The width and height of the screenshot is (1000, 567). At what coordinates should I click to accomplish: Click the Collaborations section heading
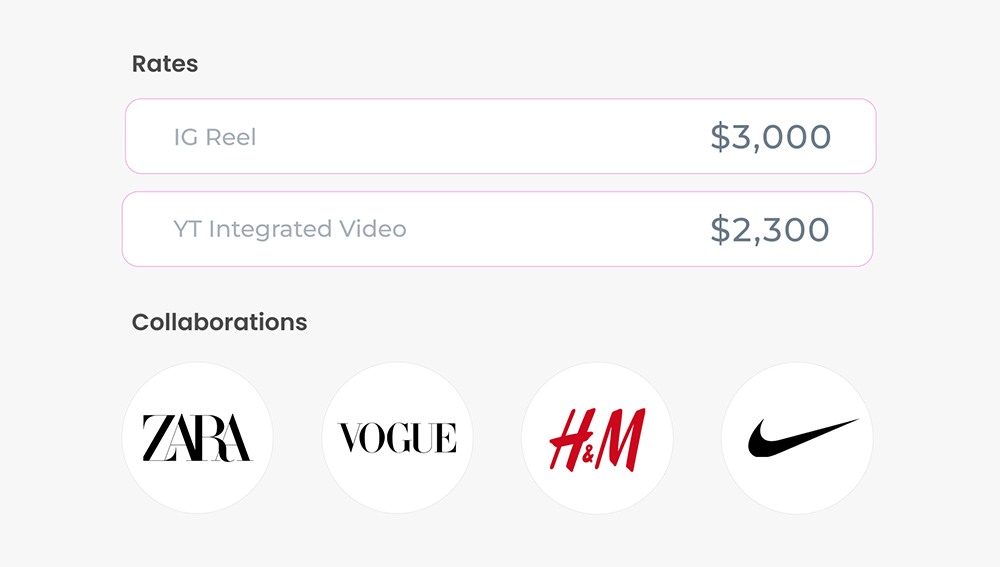(x=219, y=322)
